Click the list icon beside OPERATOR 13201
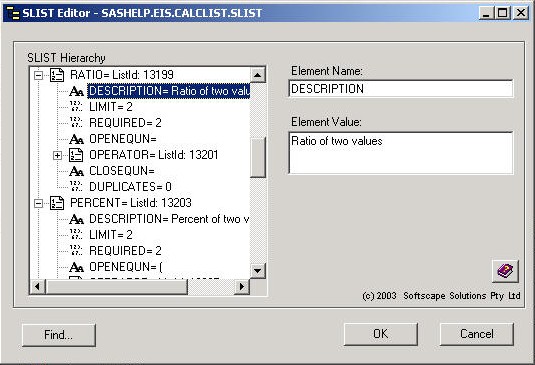Image resolution: width=535 pixels, height=365 pixels. click(x=76, y=155)
